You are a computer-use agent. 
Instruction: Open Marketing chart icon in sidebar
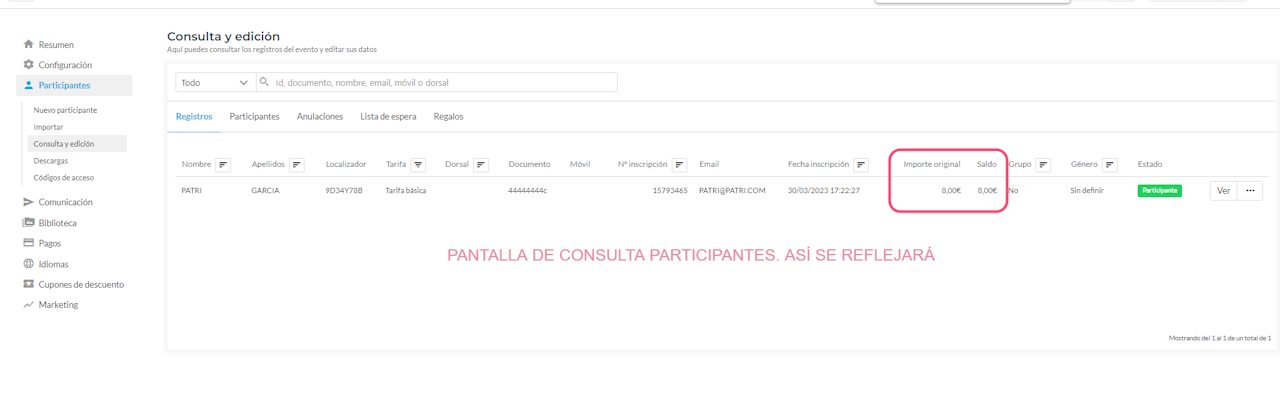(x=28, y=305)
